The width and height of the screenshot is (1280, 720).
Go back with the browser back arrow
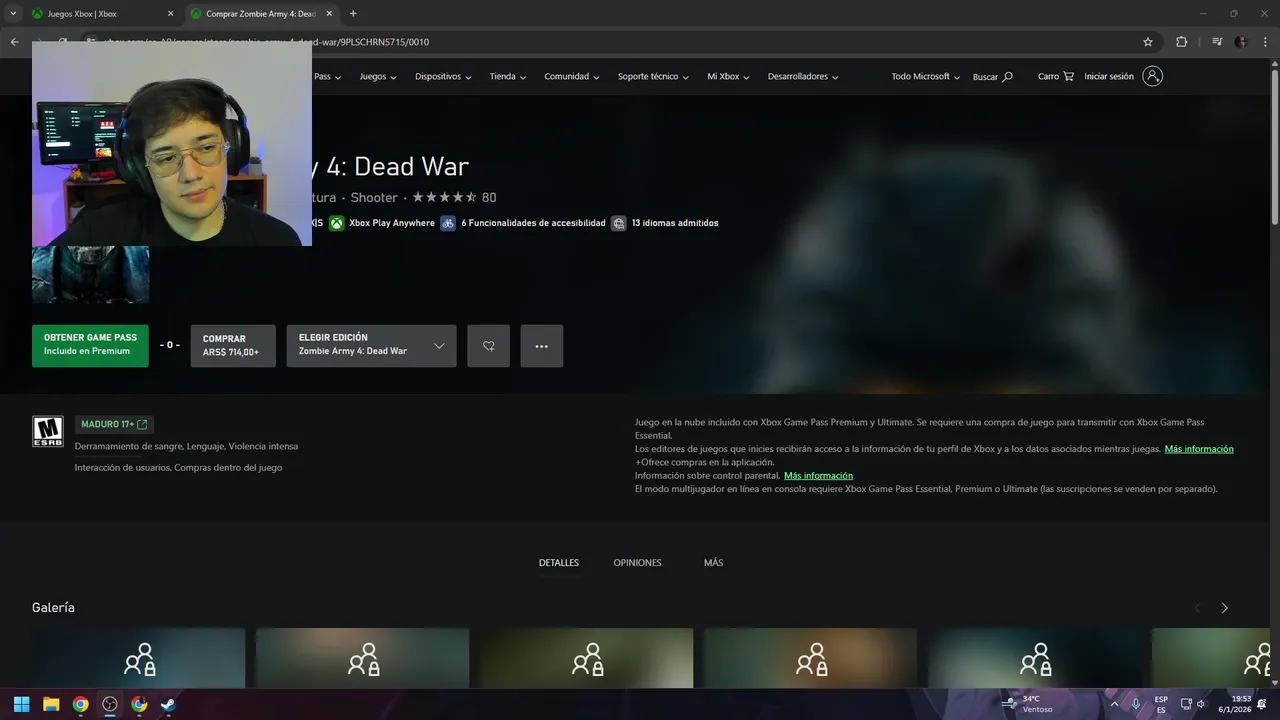[15, 42]
